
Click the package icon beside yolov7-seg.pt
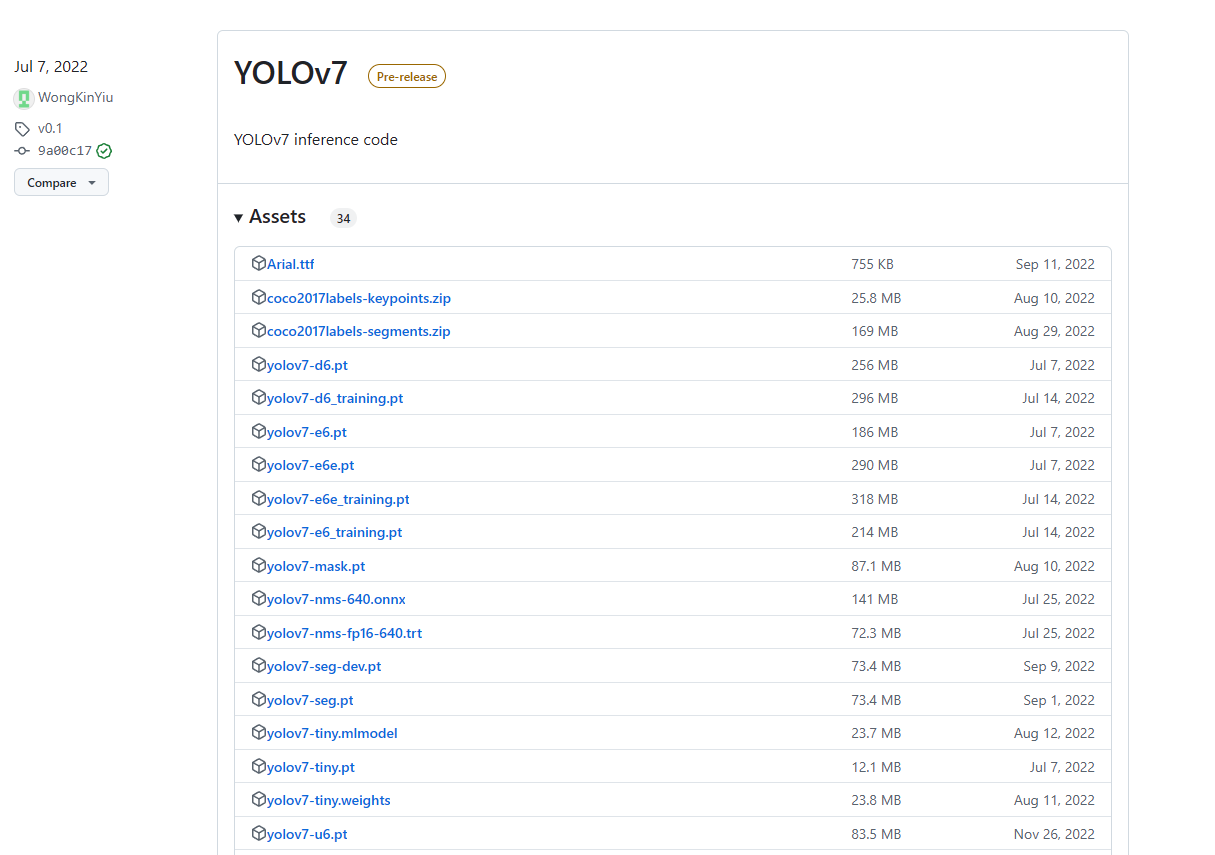point(259,700)
